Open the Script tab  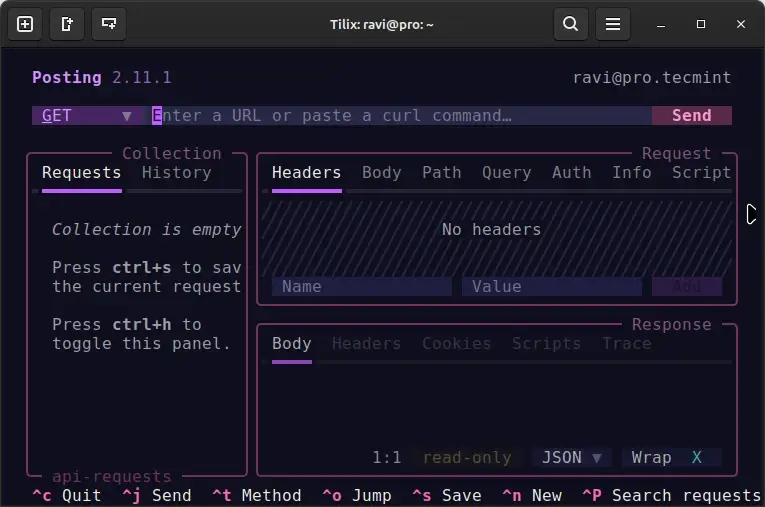702,173
